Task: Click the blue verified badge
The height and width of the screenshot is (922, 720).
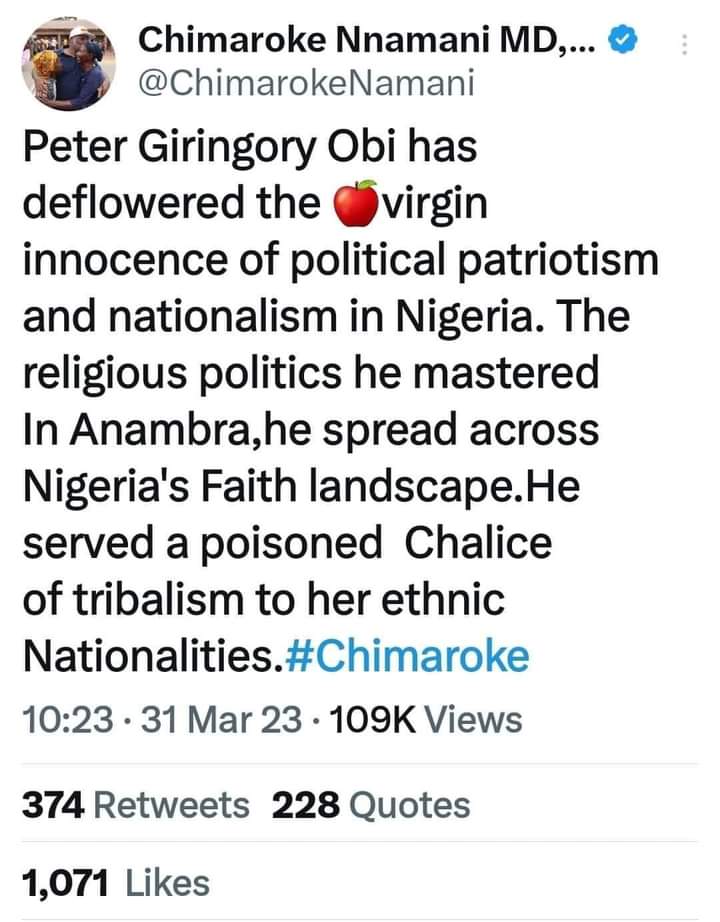Action: pos(621,42)
